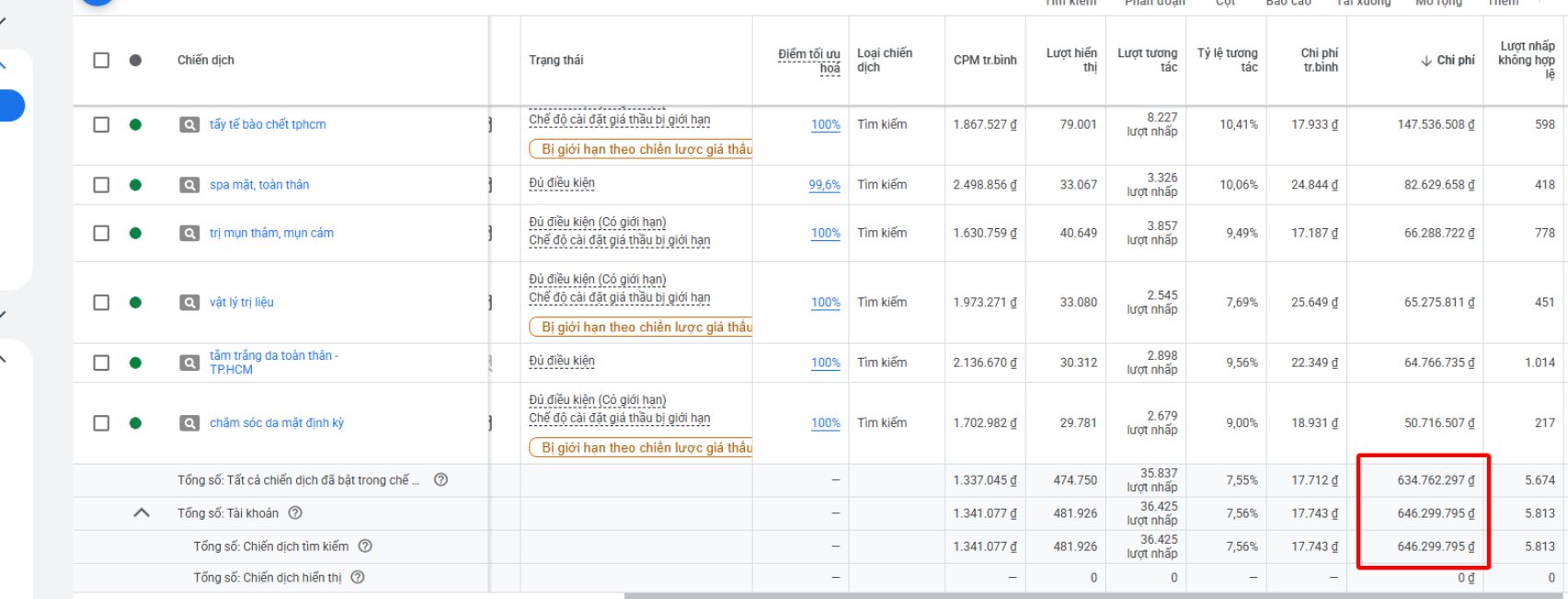The height and width of the screenshot is (599, 1568).
Task: Sort by Chiến dịch column header
Action: point(206,60)
